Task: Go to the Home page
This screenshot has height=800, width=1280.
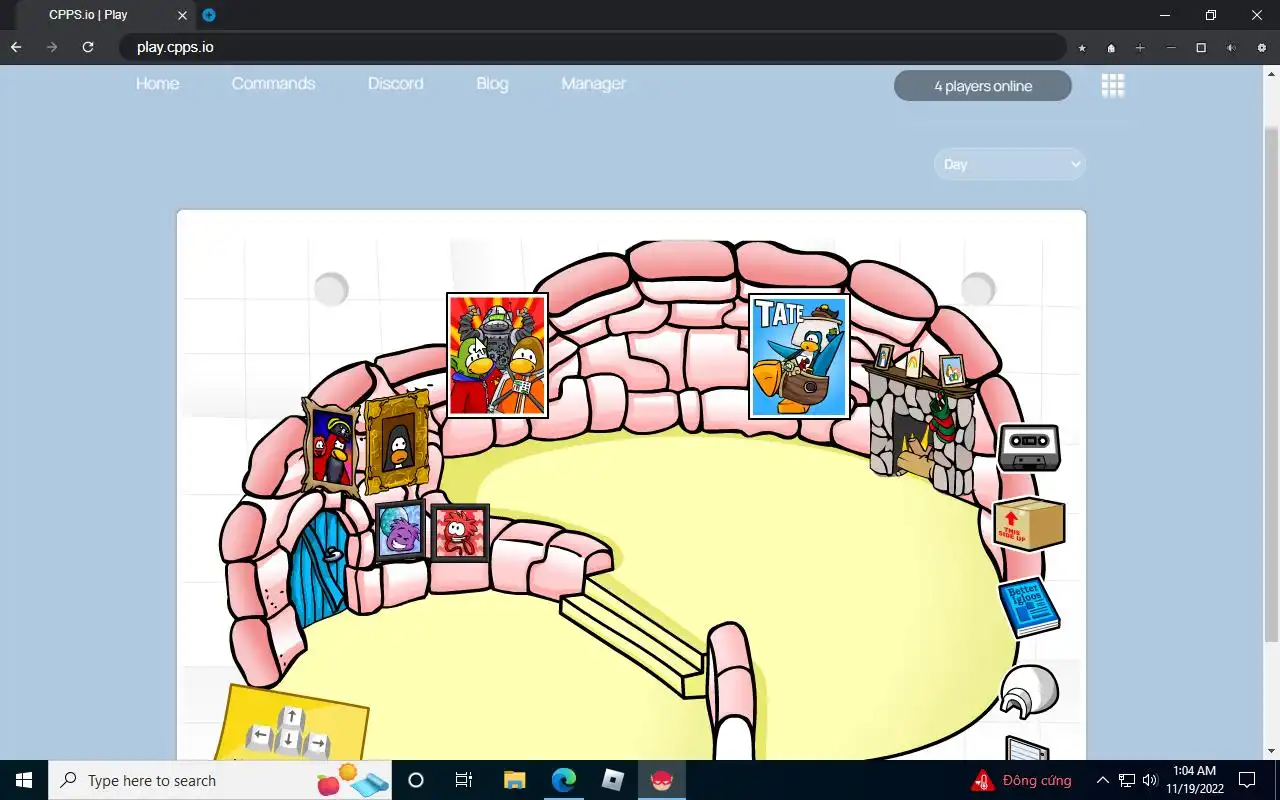Action: pyautogui.click(x=158, y=84)
